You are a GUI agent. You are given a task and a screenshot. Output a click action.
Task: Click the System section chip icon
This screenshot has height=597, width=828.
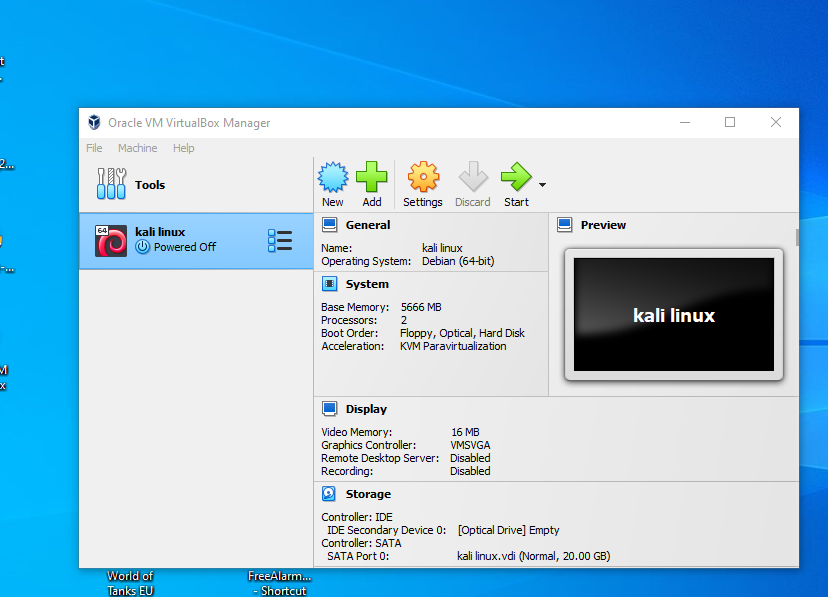pyautogui.click(x=330, y=284)
